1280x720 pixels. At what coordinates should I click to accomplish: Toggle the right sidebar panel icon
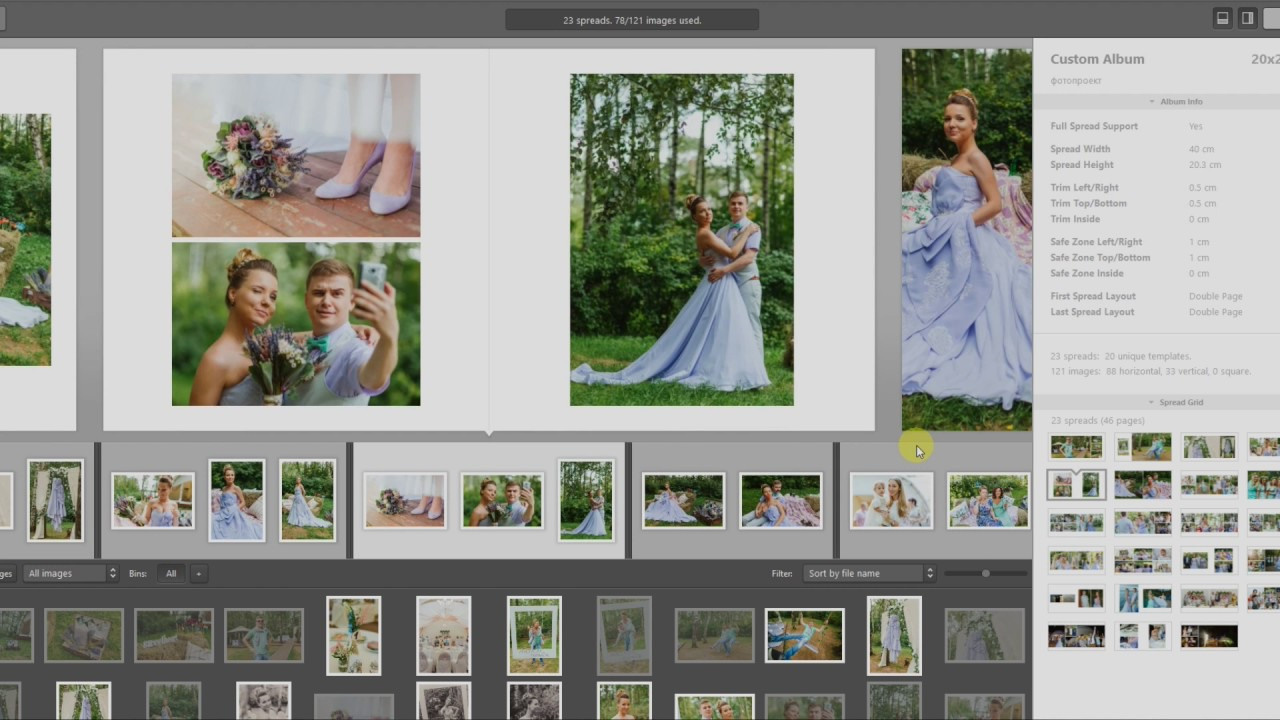tap(1247, 18)
